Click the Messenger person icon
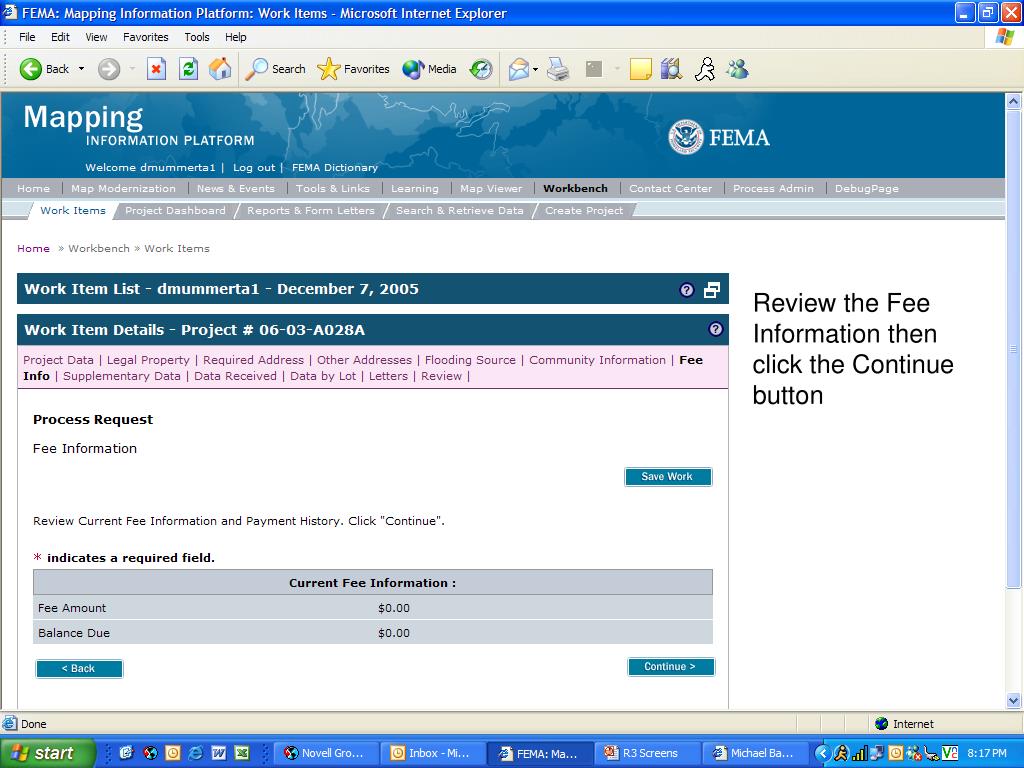1024x768 pixels. (705, 69)
